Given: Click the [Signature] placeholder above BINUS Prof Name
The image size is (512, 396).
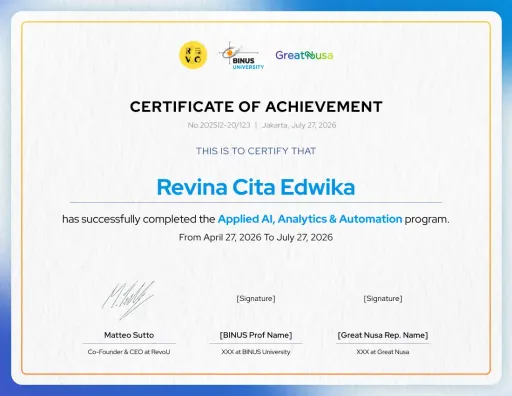Looking at the screenshot, I should [256, 298].
